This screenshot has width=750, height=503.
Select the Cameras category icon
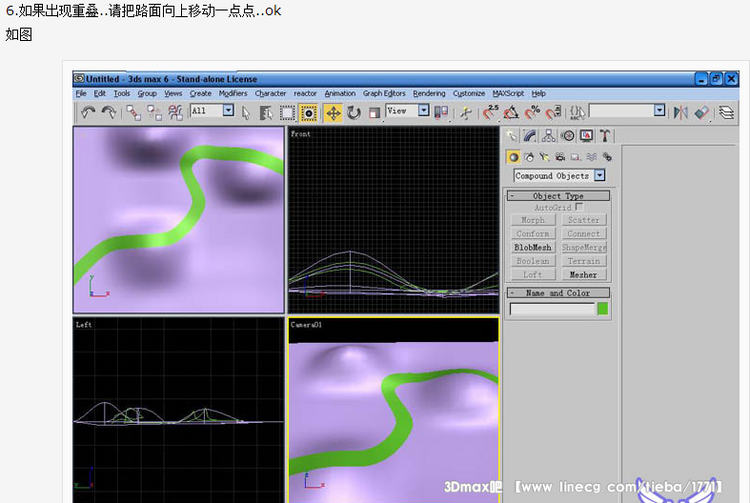coord(560,157)
